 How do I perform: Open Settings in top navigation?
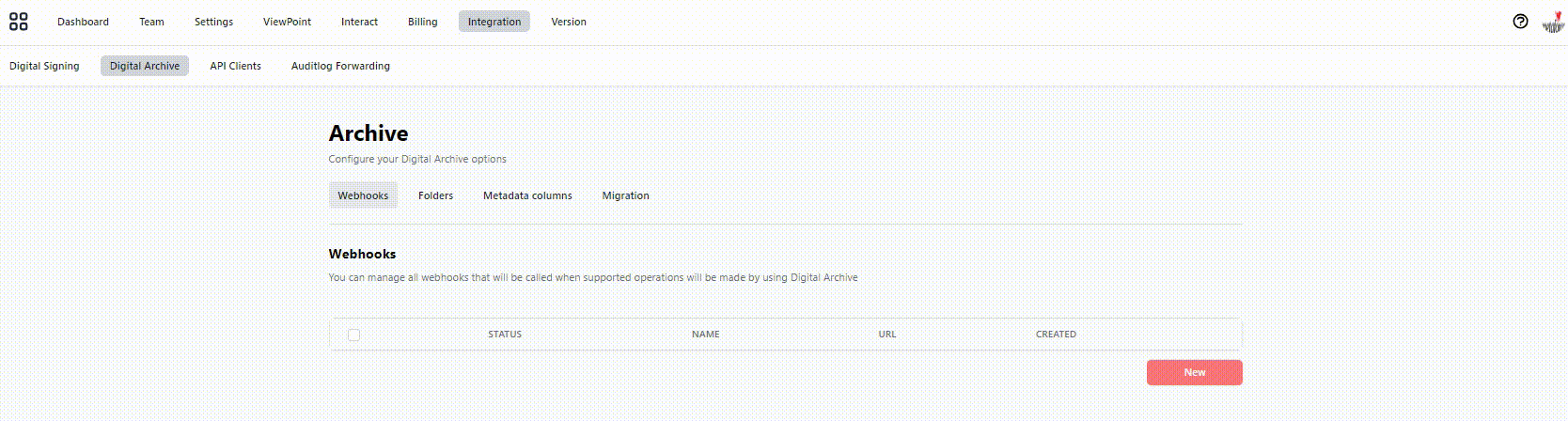[213, 22]
